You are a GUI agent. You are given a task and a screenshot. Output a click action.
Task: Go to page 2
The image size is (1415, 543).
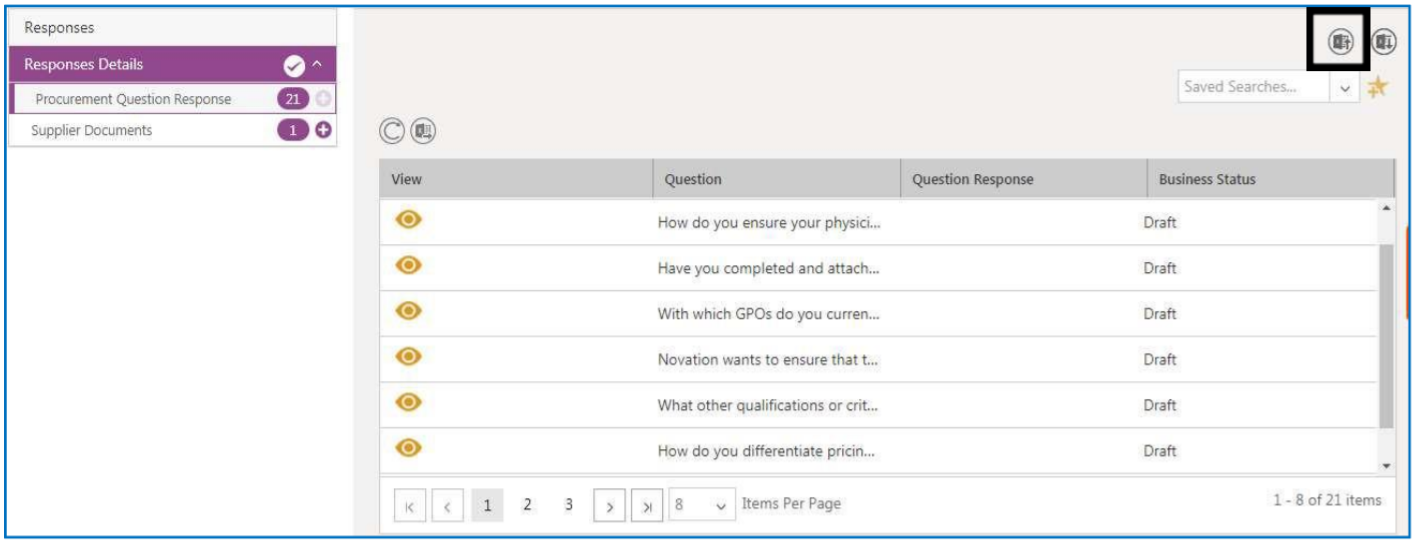point(527,504)
